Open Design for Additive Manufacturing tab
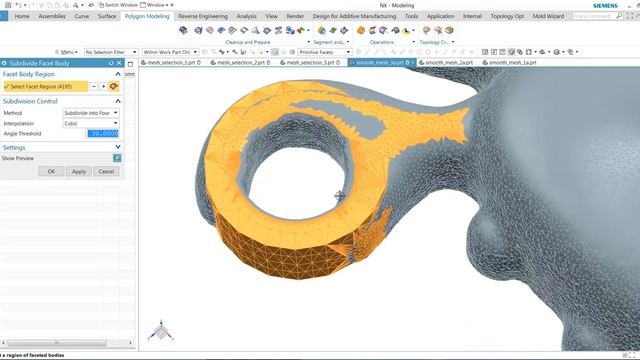Image resolution: width=640 pixels, height=360 pixels. 354,16
